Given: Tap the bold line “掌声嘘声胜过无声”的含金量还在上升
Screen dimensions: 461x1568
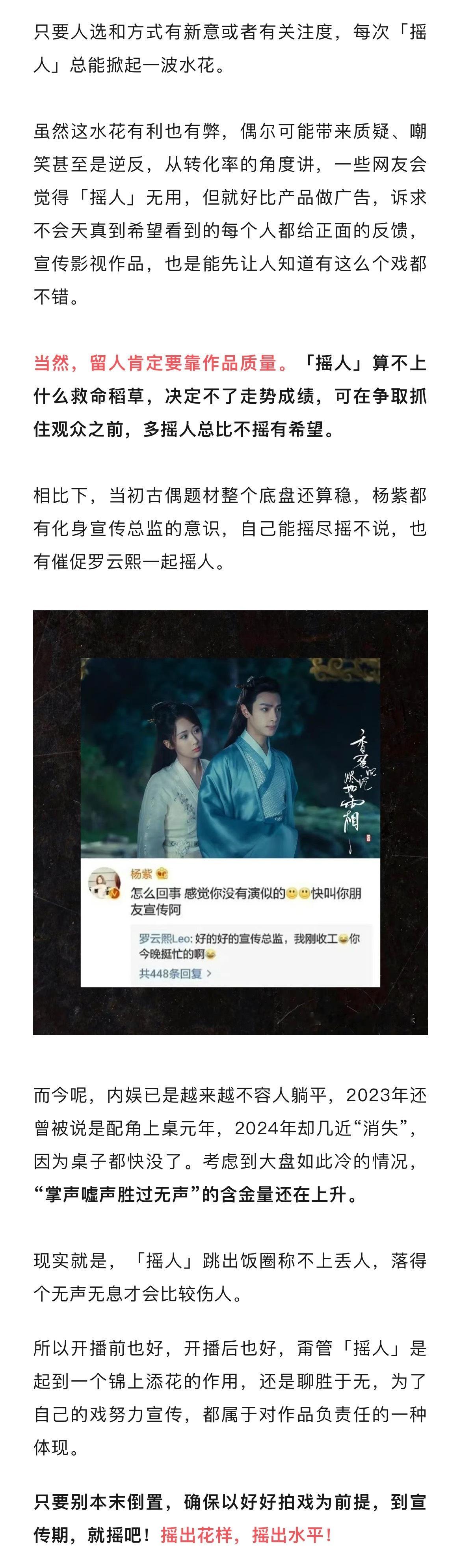Looking at the screenshot, I should (196, 1194).
